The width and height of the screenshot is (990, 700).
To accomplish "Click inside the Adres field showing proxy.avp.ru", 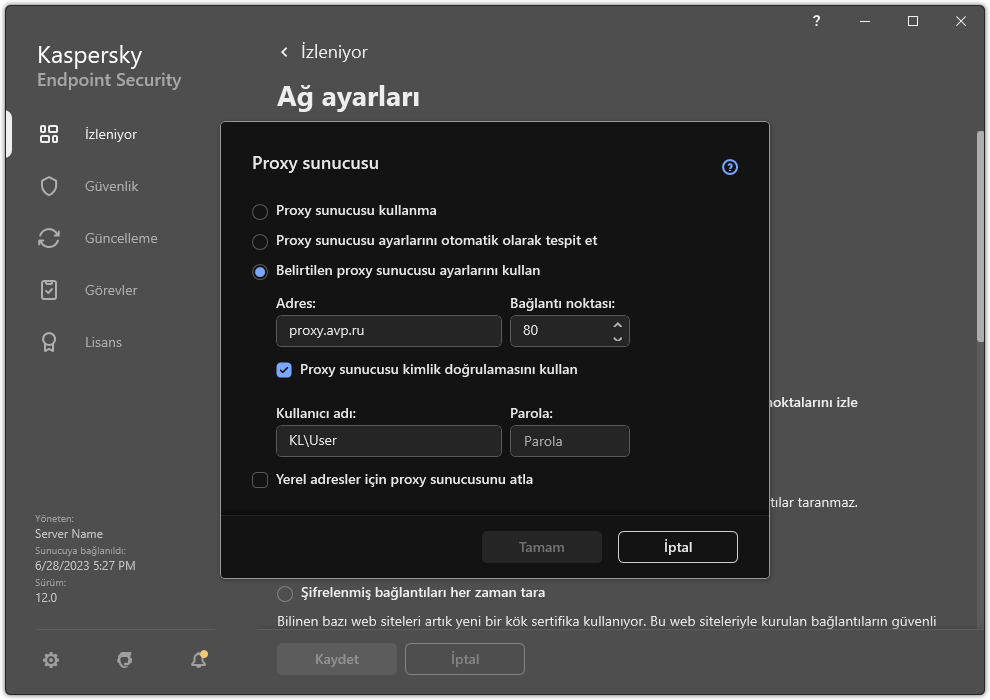I will 388,331.
